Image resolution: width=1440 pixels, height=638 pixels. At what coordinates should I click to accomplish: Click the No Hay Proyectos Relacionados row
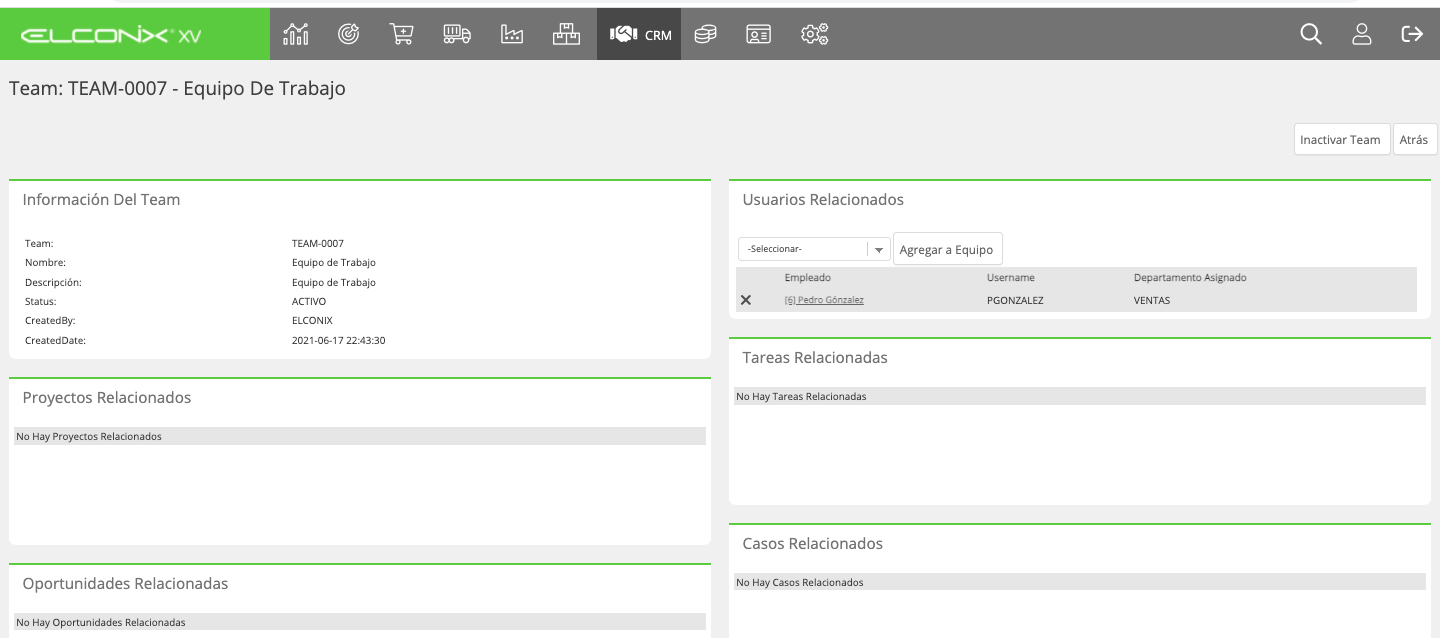[x=360, y=436]
